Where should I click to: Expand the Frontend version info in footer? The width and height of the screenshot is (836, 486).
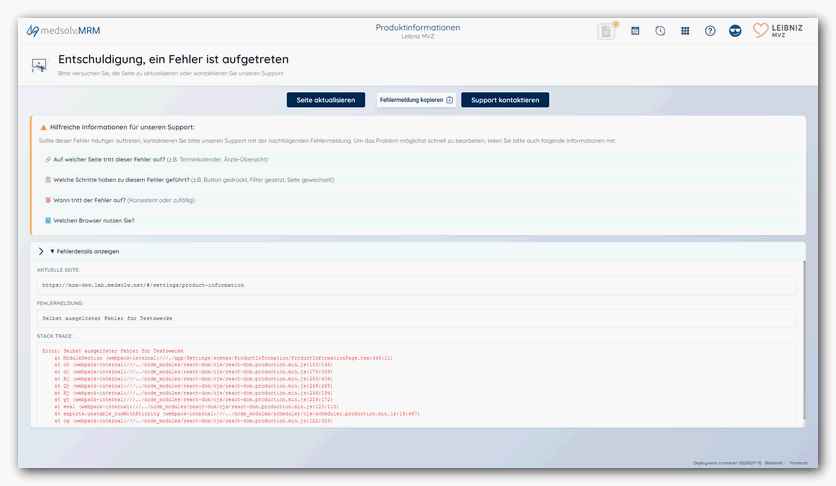(799, 463)
